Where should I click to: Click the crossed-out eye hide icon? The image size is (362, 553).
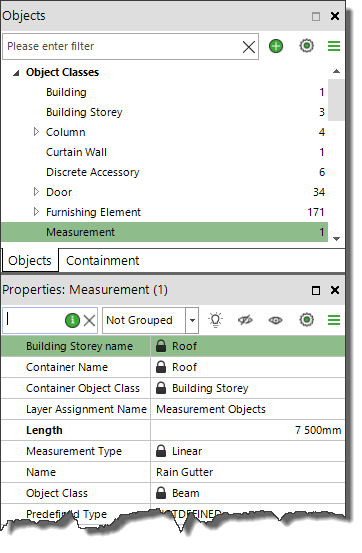coord(245,320)
